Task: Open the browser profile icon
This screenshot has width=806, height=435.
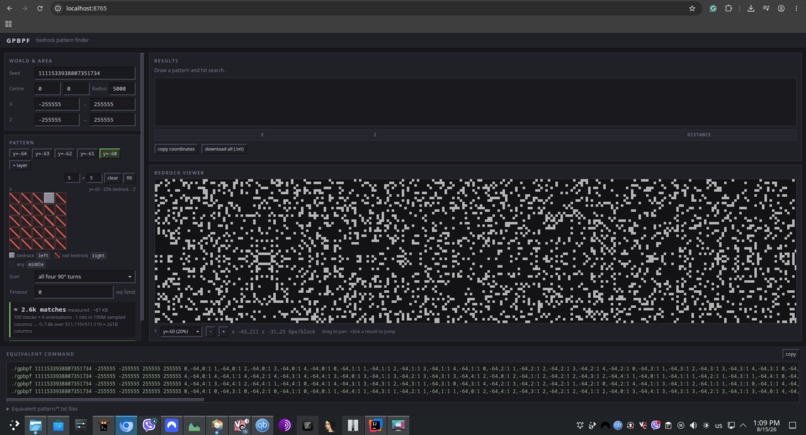Action: 781,8
